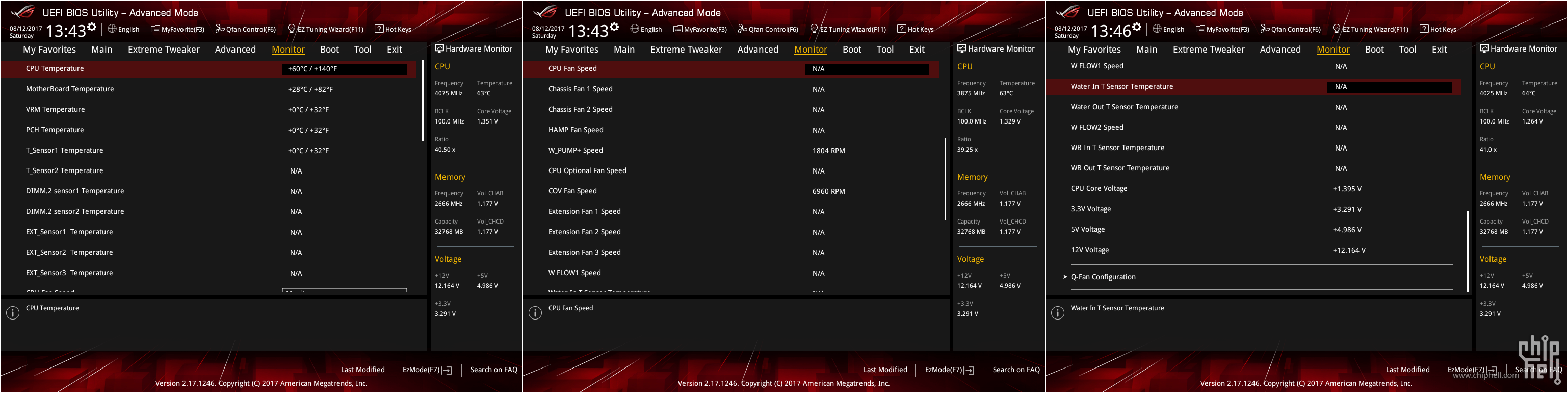Click the English globe icon in the CPU Fan Speed screen

pyautogui.click(x=634, y=29)
